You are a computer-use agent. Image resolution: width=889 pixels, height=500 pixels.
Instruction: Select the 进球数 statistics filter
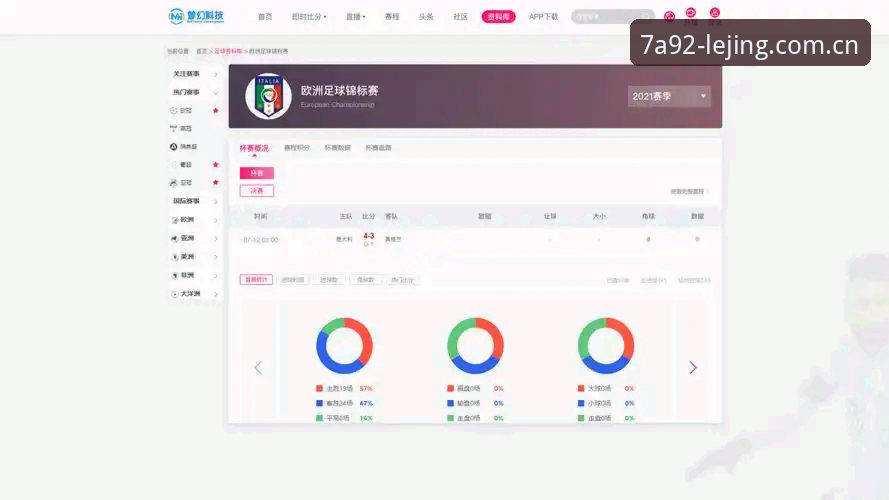point(329,279)
